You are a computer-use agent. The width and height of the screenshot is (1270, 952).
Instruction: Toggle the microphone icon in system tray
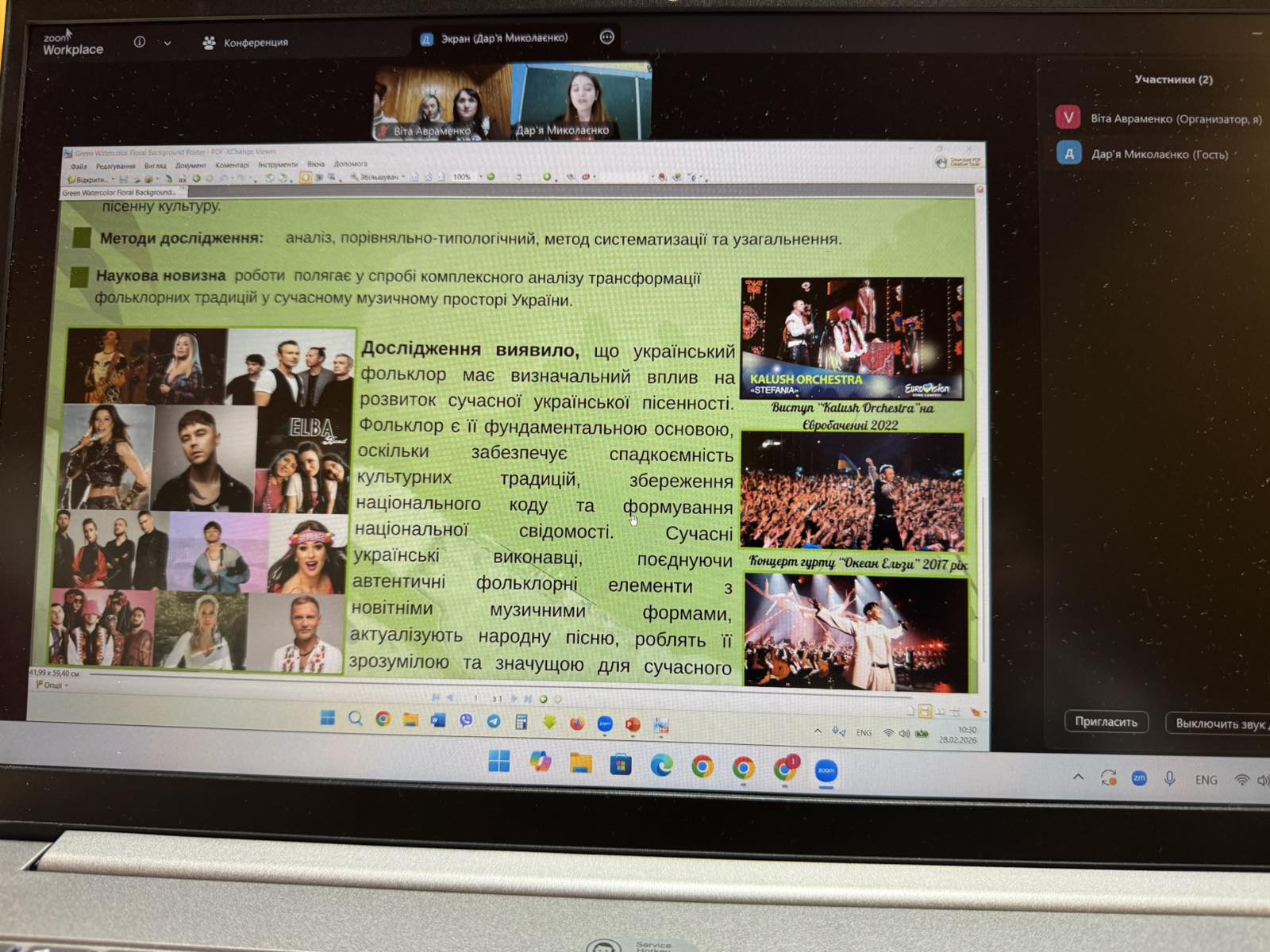(1169, 779)
